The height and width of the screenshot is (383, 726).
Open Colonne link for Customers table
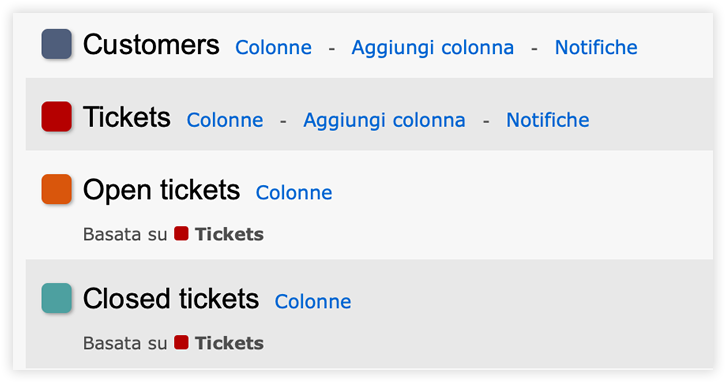(274, 47)
